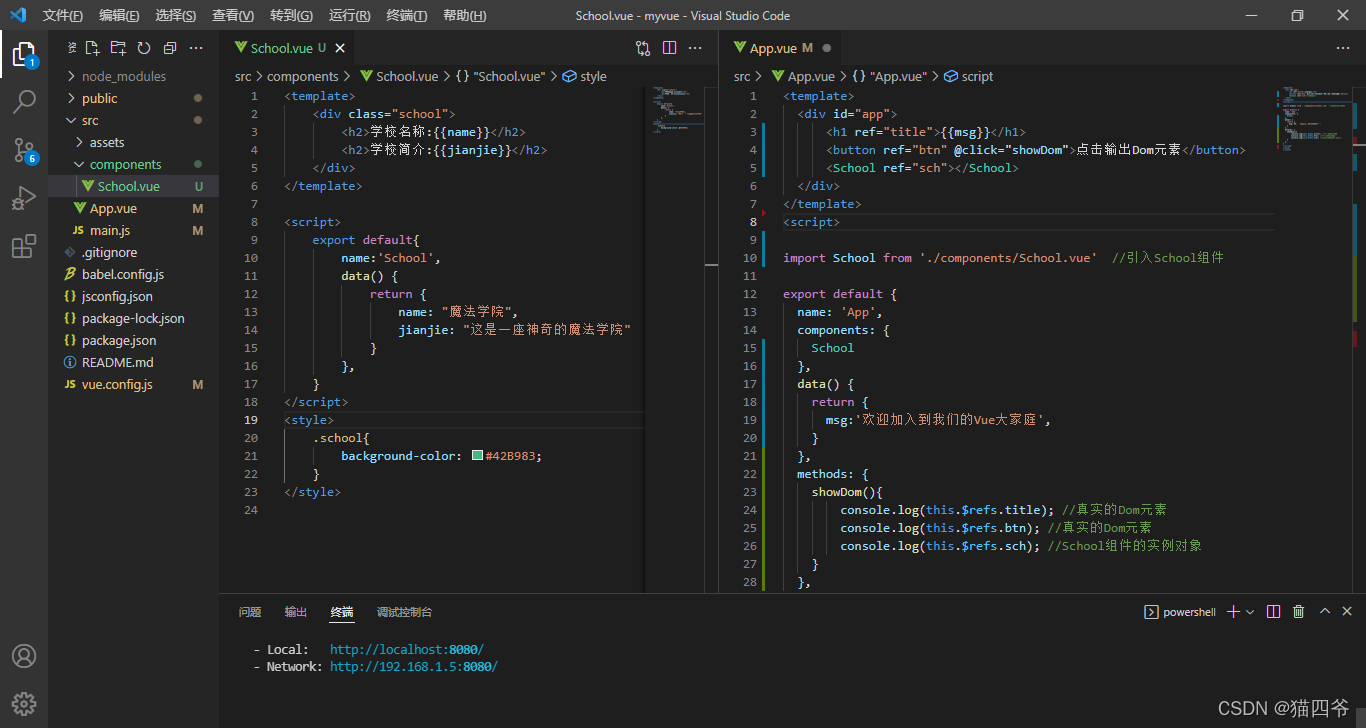
Task: Open the Search view in activity bar
Action: pyautogui.click(x=24, y=101)
